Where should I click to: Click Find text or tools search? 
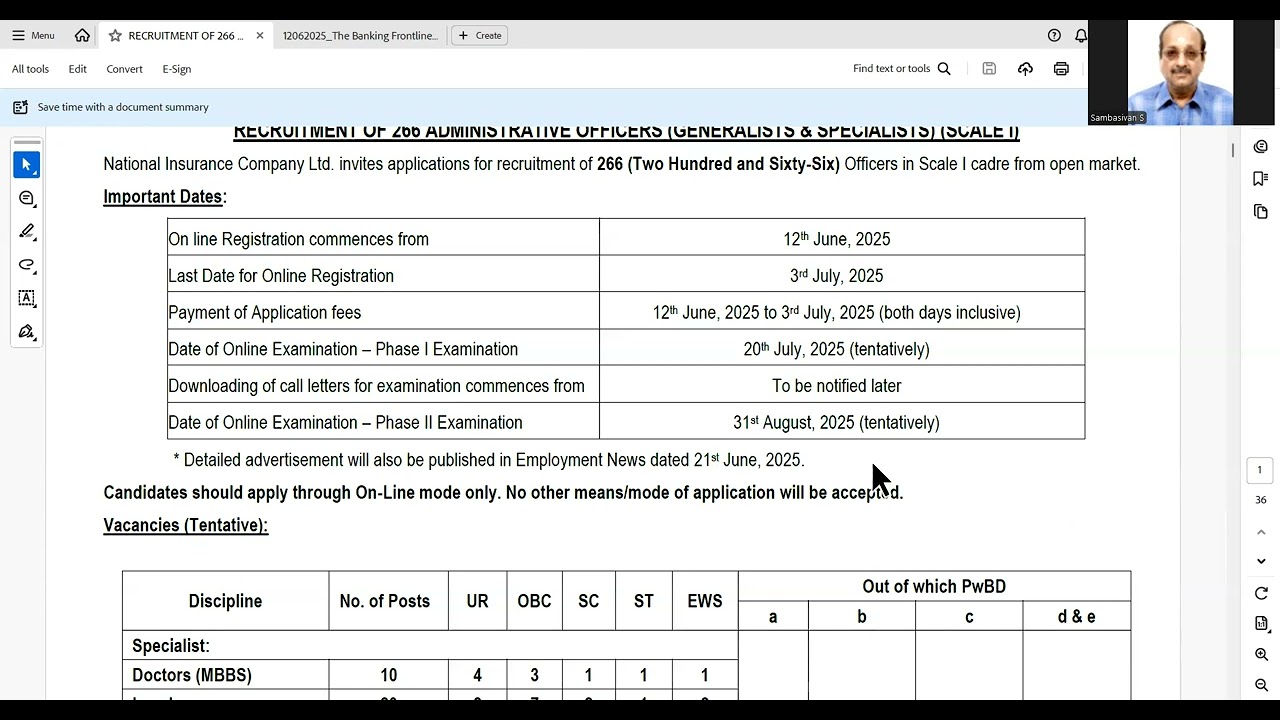pos(902,69)
